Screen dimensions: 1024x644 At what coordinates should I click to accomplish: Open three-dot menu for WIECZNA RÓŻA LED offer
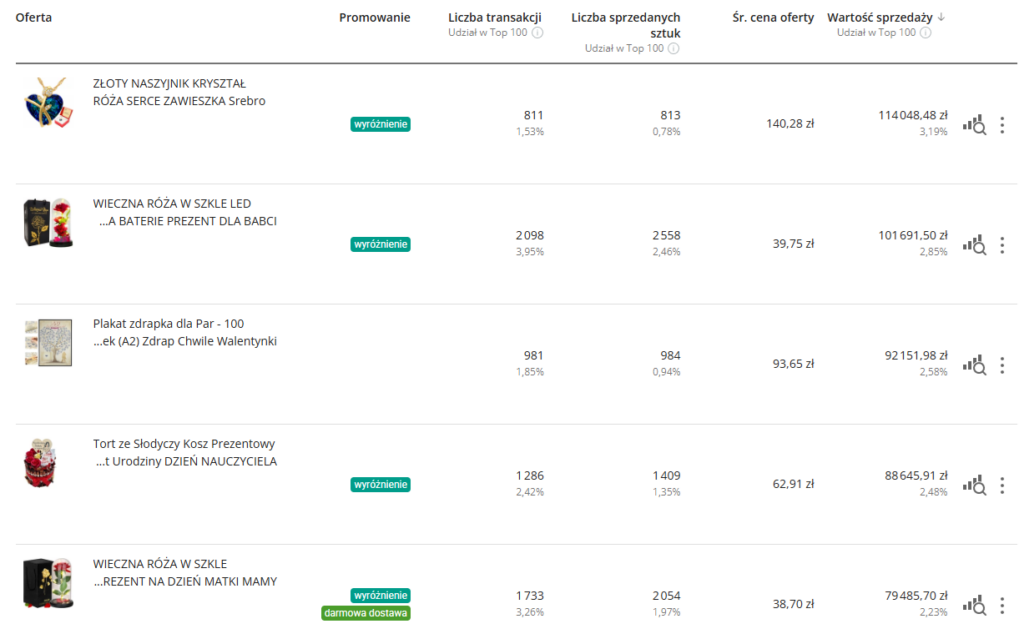(1002, 245)
